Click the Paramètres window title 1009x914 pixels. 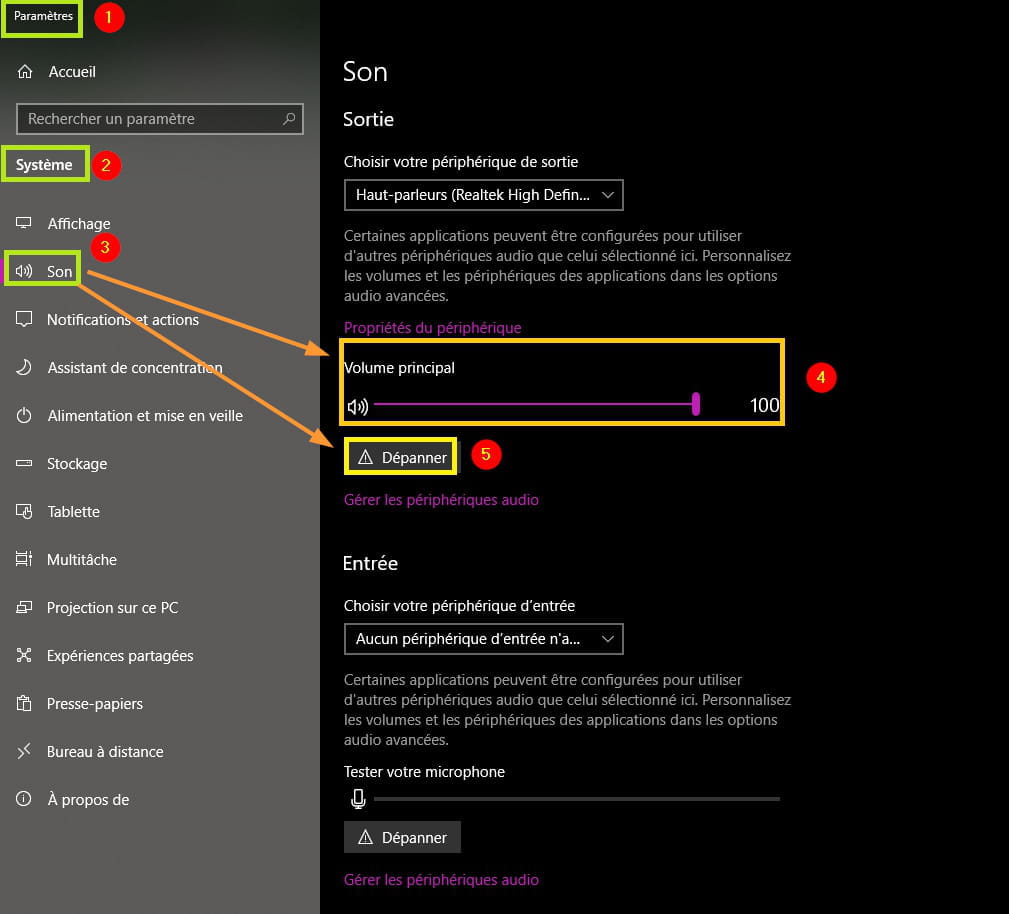[43, 15]
